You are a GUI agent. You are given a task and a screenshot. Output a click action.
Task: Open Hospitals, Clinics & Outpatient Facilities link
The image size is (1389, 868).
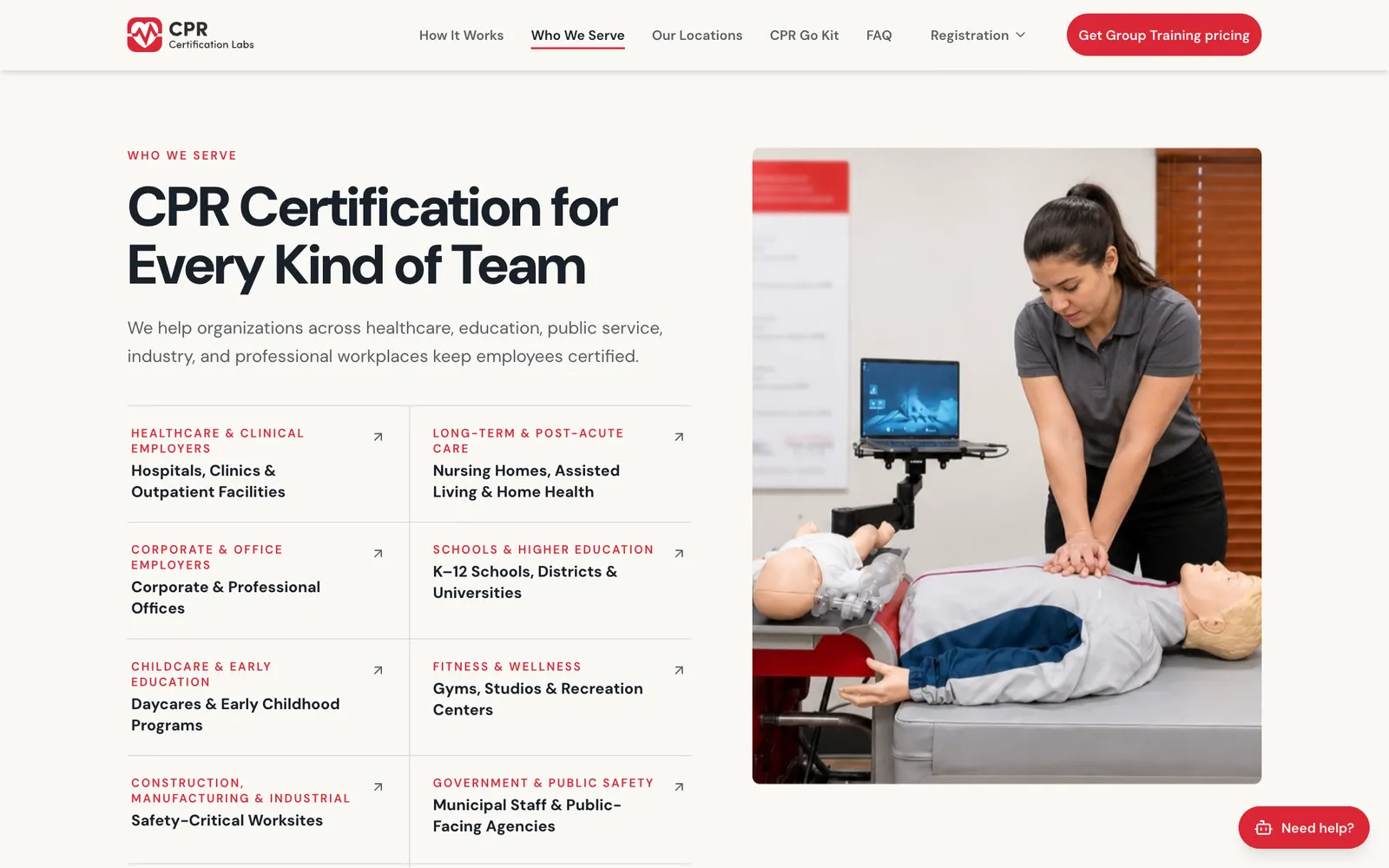tap(208, 481)
